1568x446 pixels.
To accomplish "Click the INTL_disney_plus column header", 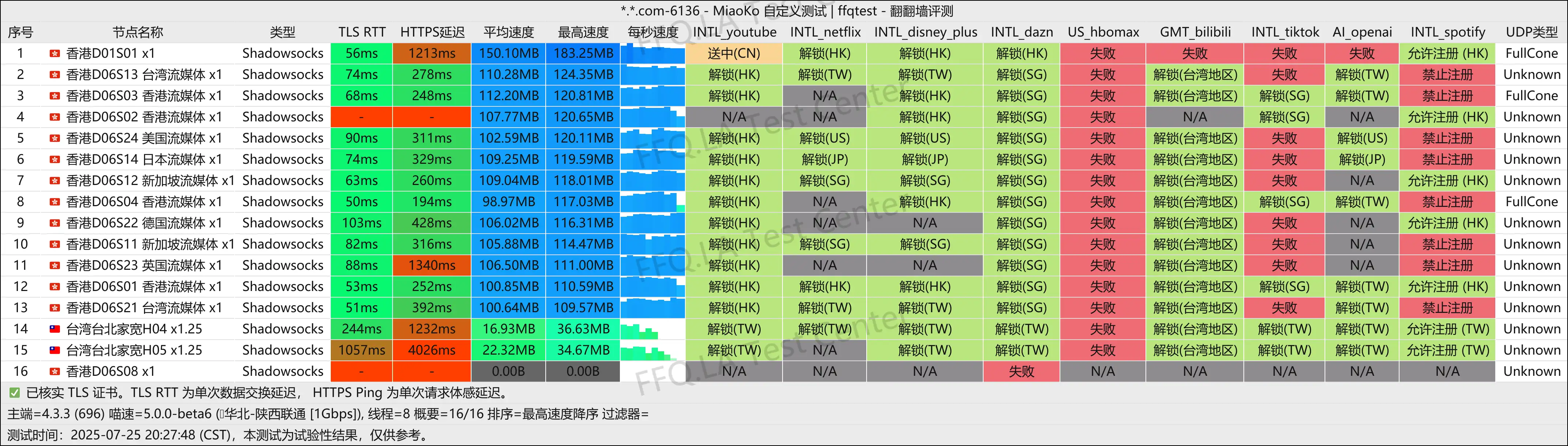I will [x=925, y=32].
